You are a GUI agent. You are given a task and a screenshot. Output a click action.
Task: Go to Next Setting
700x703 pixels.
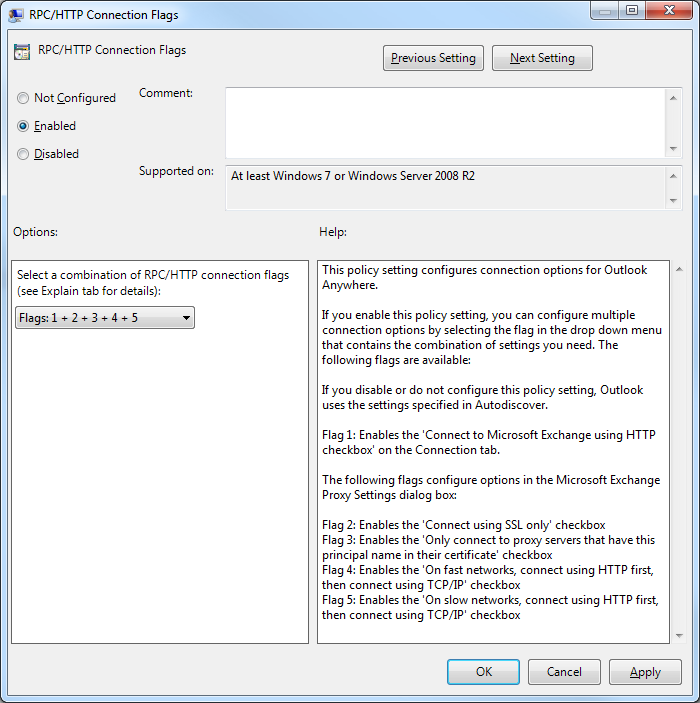point(542,58)
